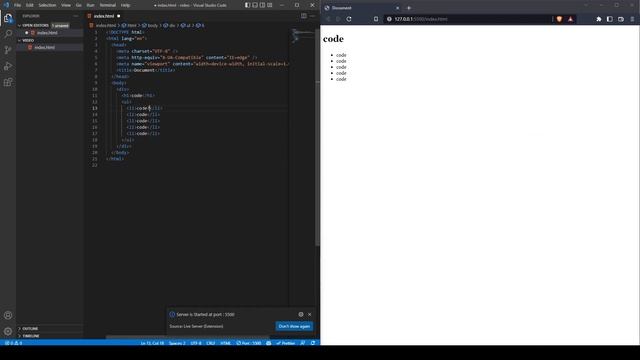Click the Brave Rewards triangle icon
This screenshot has width=640, height=360.
point(570,19)
